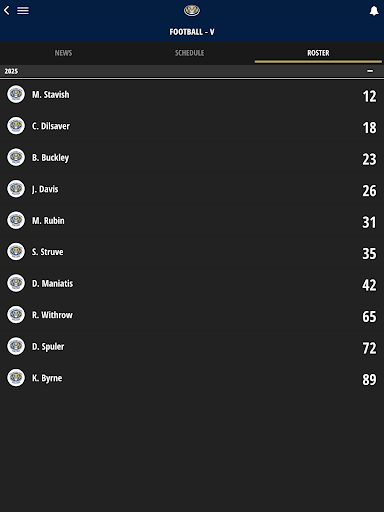The width and height of the screenshot is (384, 512).
Task: Tap the team logo in header
Action: (192, 10)
